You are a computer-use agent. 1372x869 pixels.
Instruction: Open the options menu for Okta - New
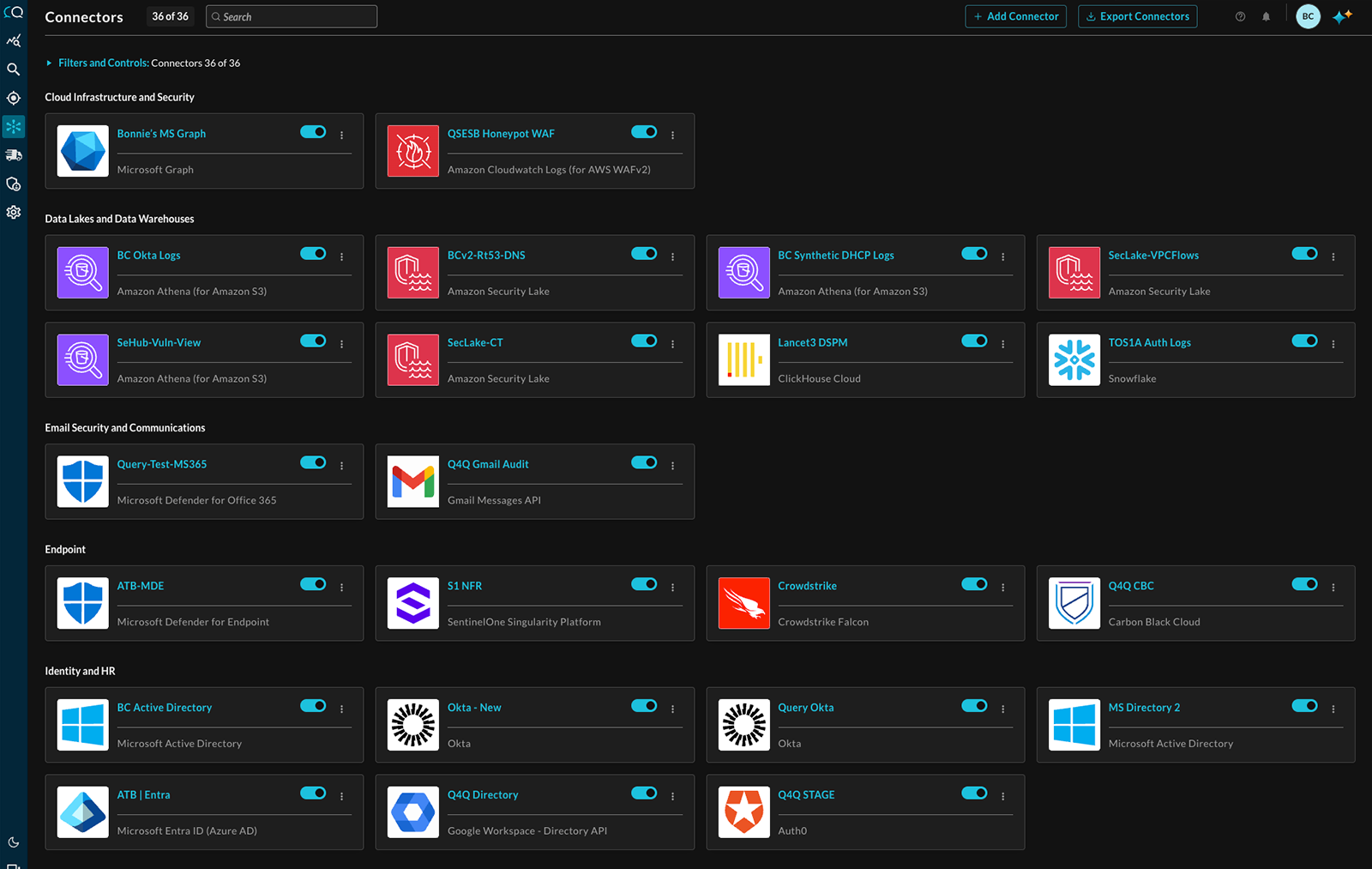click(672, 709)
